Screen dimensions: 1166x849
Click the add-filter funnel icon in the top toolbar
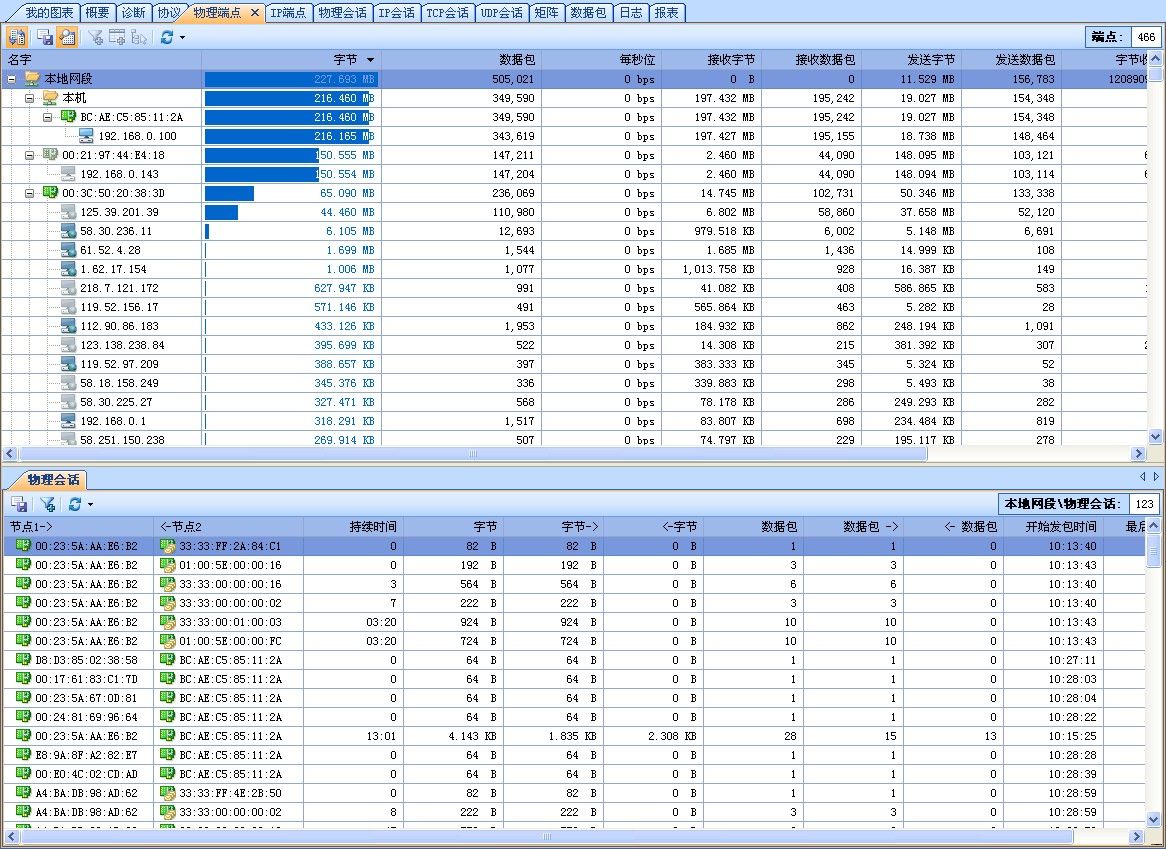(x=94, y=37)
